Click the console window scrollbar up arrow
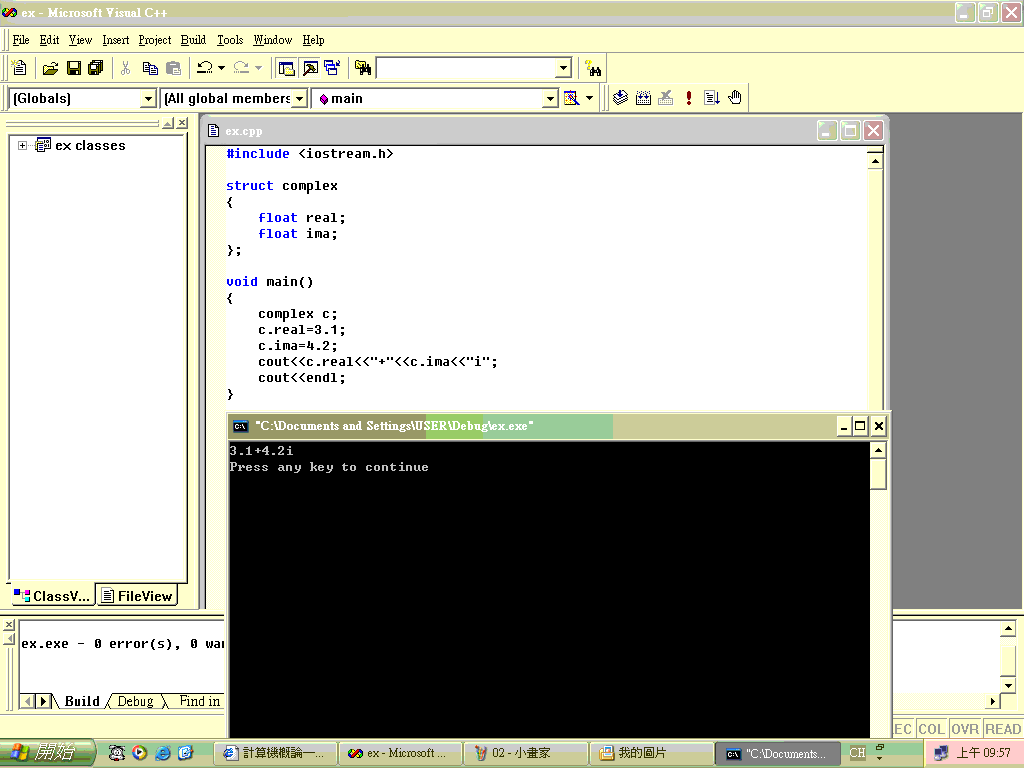This screenshot has width=1024, height=768. coord(878,451)
